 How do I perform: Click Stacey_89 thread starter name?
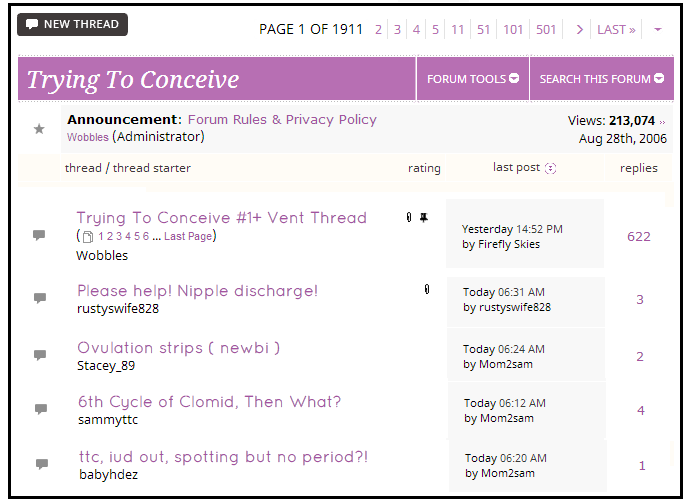click(x=106, y=366)
